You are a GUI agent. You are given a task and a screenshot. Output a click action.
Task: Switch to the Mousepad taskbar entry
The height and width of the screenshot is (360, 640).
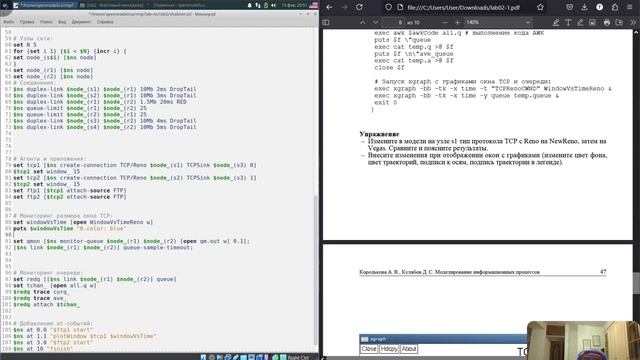[x=44, y=5]
